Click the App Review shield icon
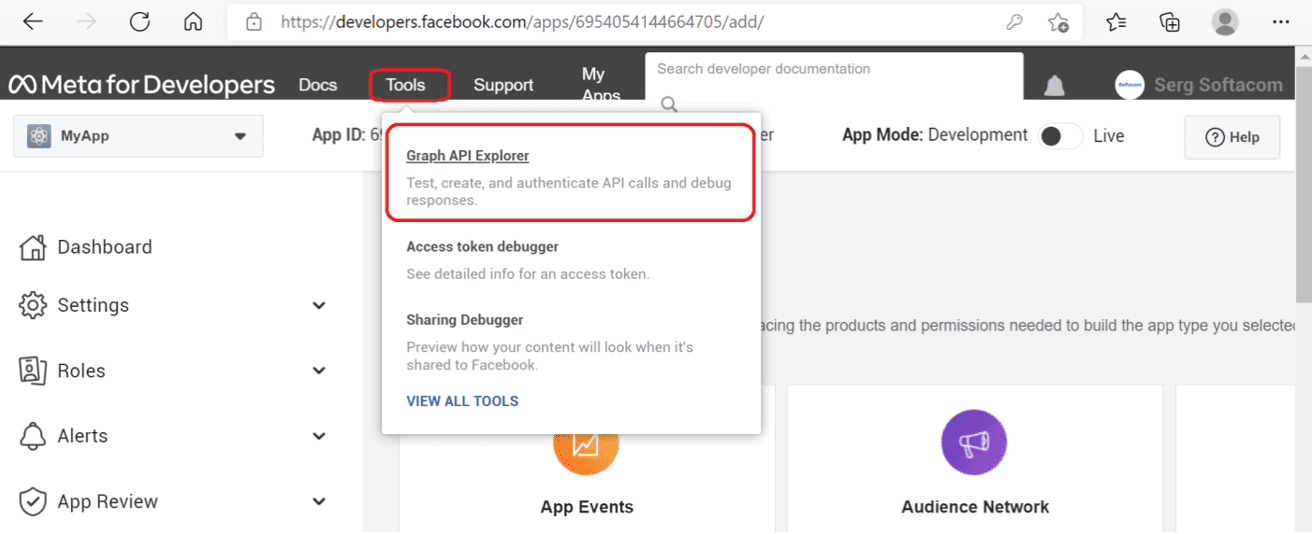The image size is (1315, 534). point(33,502)
